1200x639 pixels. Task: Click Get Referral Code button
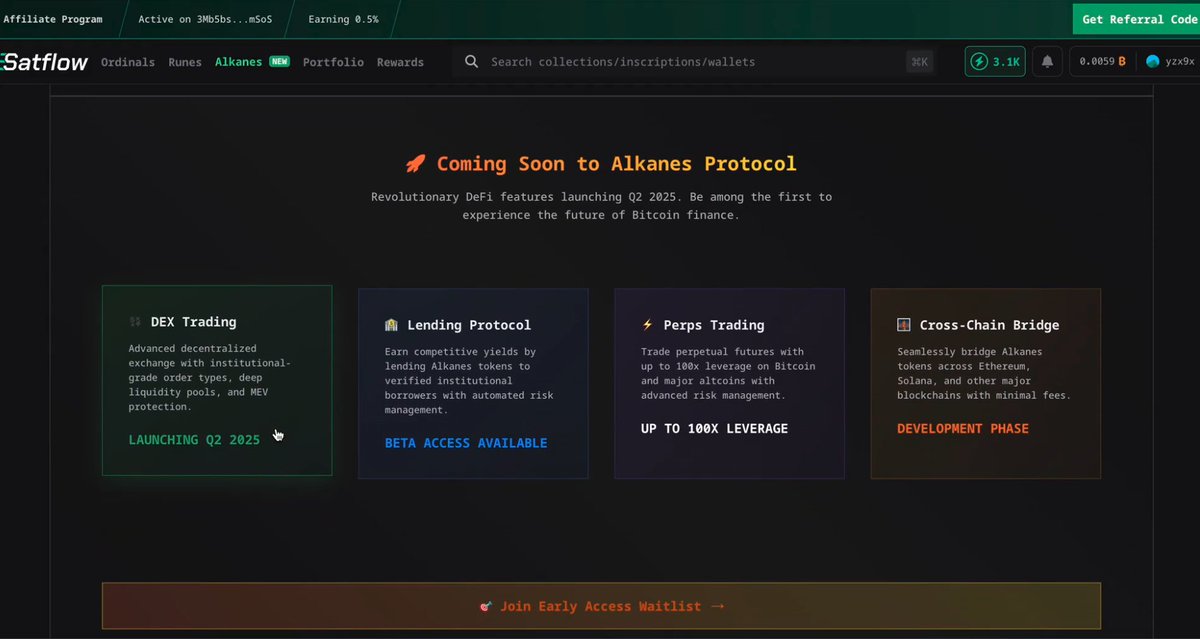pyautogui.click(x=1136, y=19)
